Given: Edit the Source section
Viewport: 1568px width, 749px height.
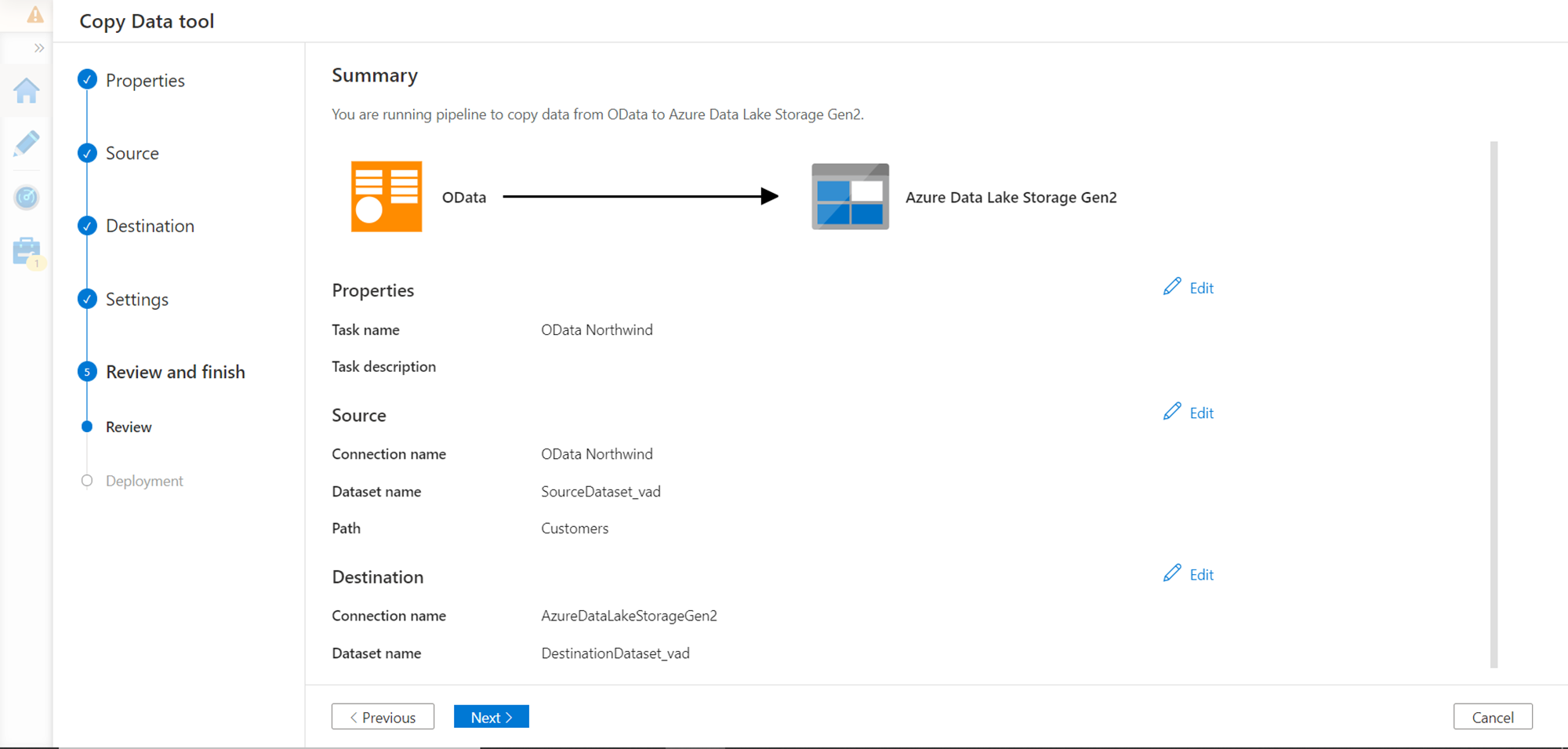Looking at the screenshot, I should 1189,413.
